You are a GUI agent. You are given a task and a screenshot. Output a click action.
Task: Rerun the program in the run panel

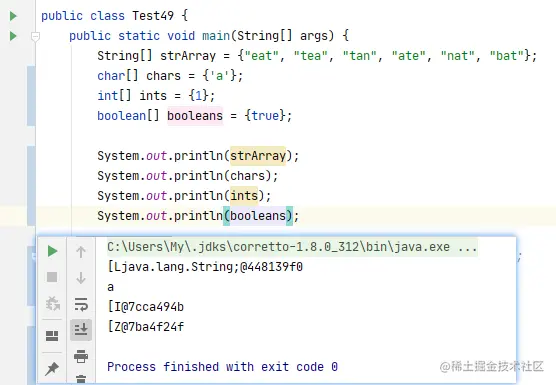(x=52, y=251)
